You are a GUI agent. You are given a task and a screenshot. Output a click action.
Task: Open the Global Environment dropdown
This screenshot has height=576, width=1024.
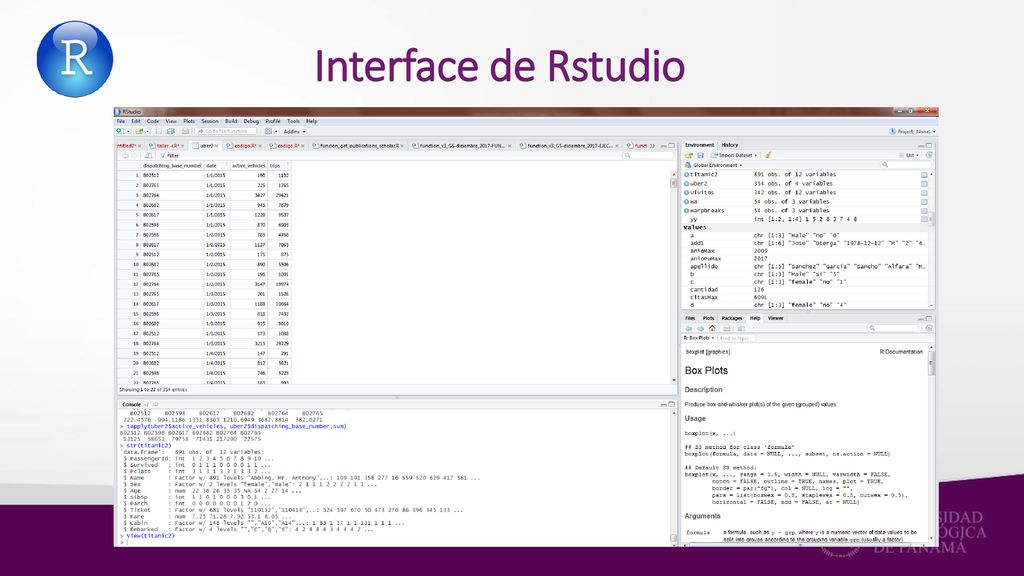point(714,165)
